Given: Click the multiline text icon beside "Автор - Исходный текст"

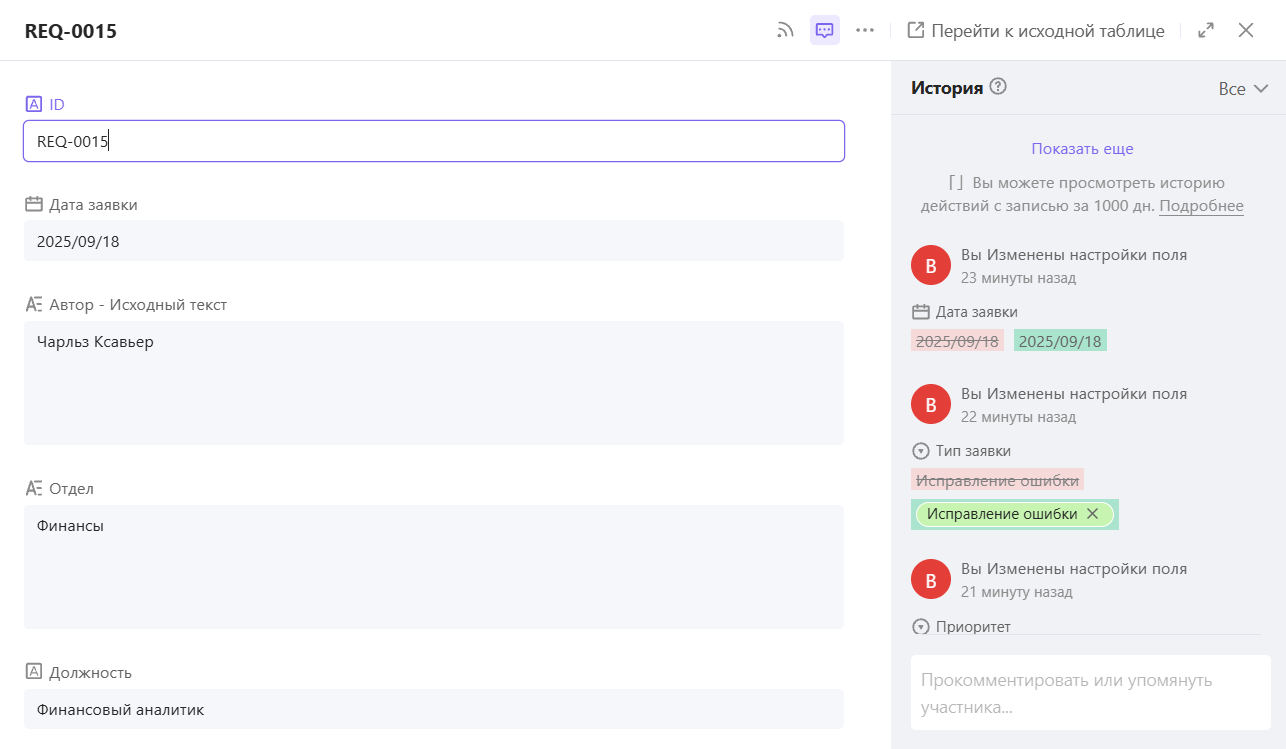Looking at the screenshot, I should (33, 304).
